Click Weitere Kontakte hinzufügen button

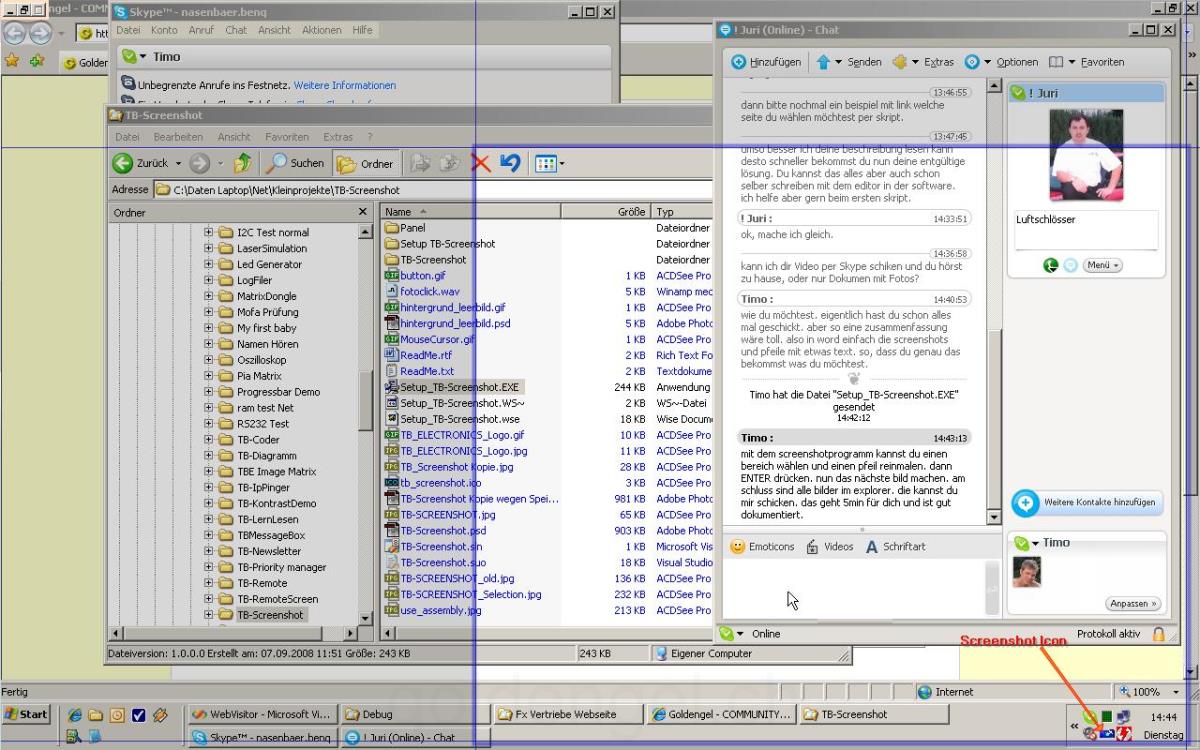click(x=1087, y=502)
